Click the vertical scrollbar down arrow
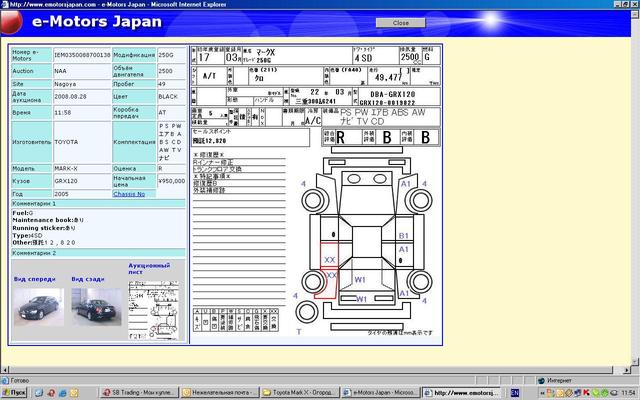This screenshot has height=400, width=640. coord(636,362)
